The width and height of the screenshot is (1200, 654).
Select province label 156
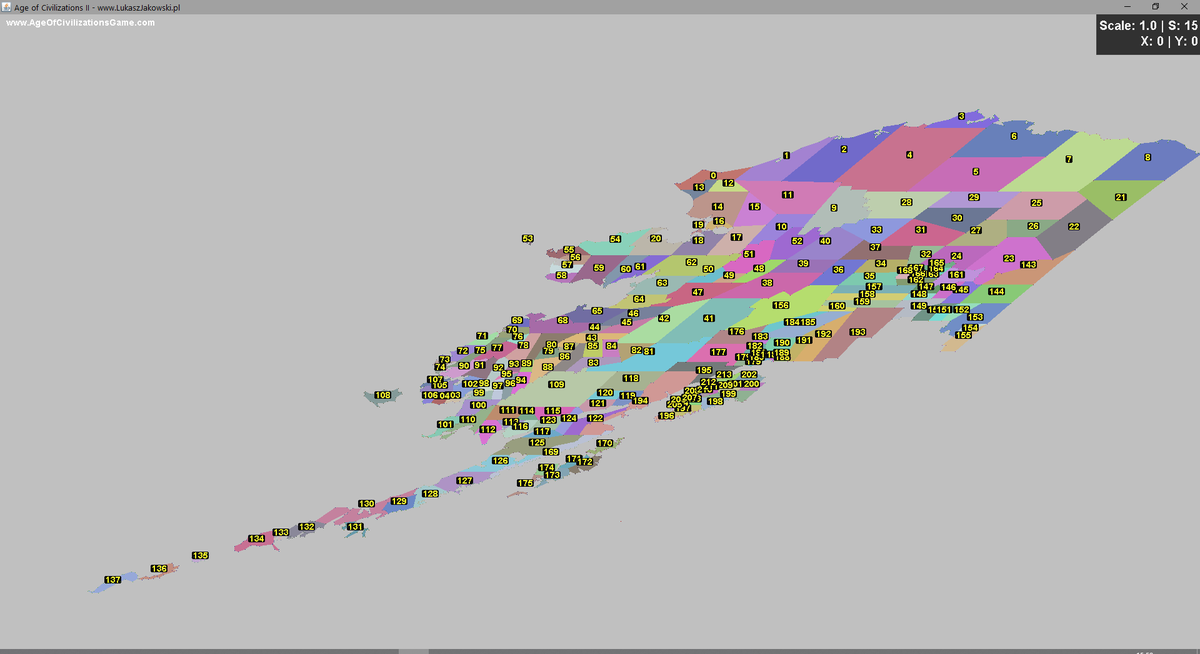pos(781,305)
